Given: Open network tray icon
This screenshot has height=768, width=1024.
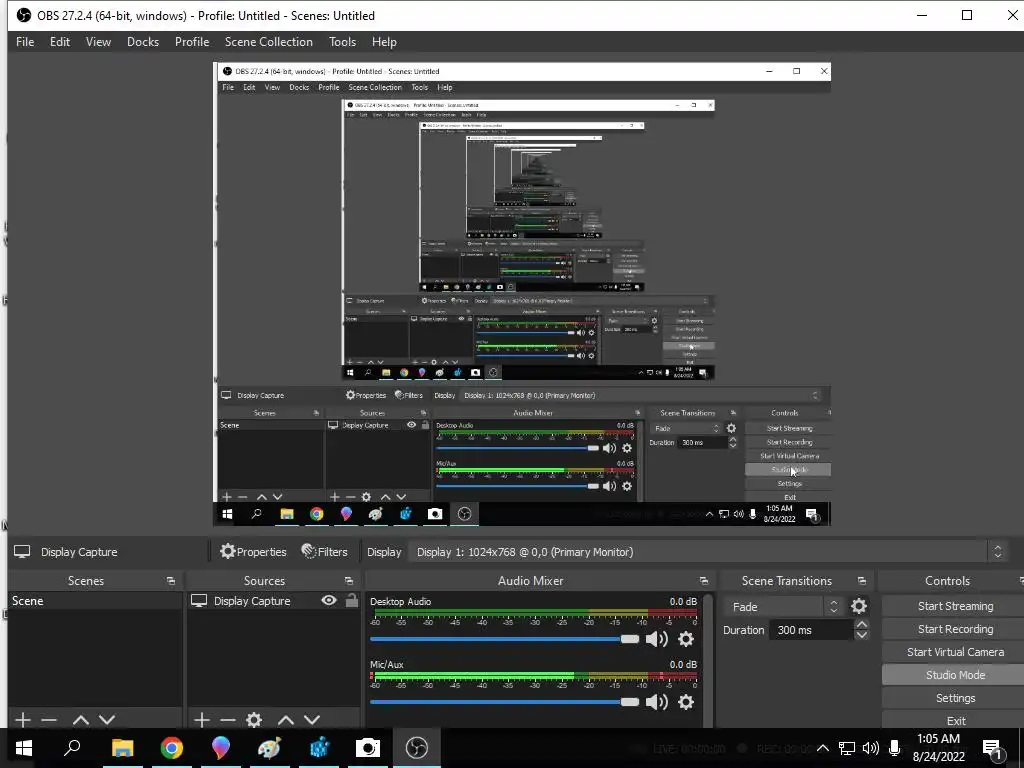Looking at the screenshot, I should point(847,748).
